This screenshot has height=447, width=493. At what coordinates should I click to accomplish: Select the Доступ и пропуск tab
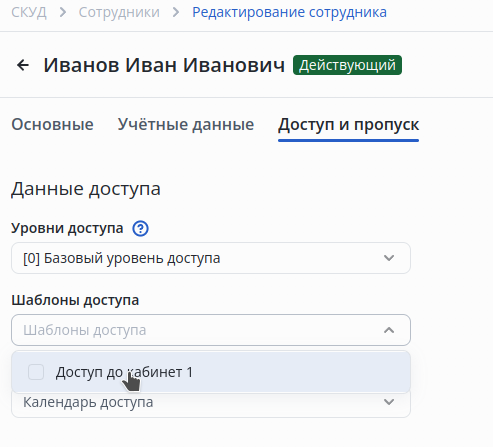point(348,125)
